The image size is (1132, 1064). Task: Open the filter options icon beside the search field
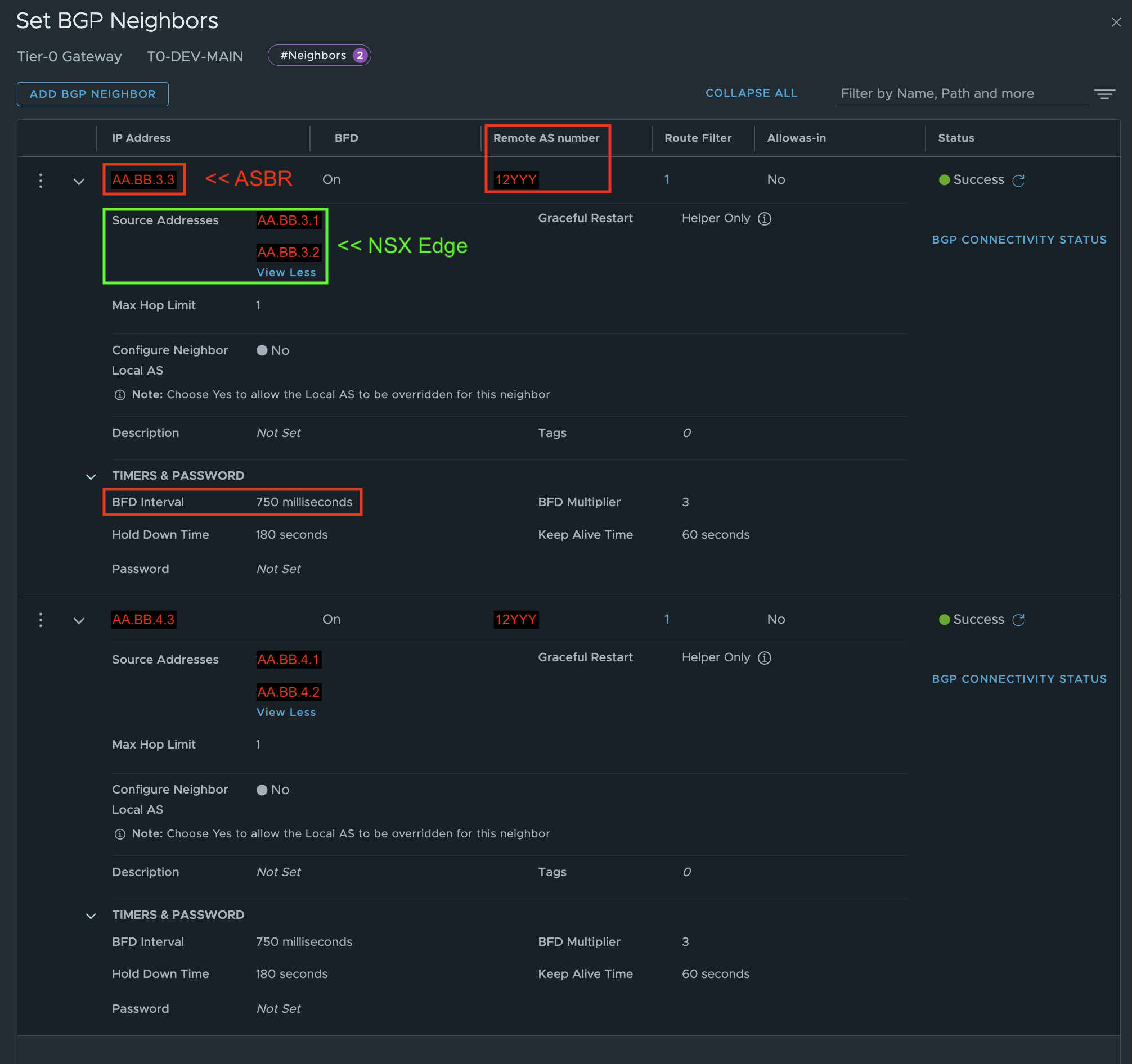click(x=1103, y=94)
